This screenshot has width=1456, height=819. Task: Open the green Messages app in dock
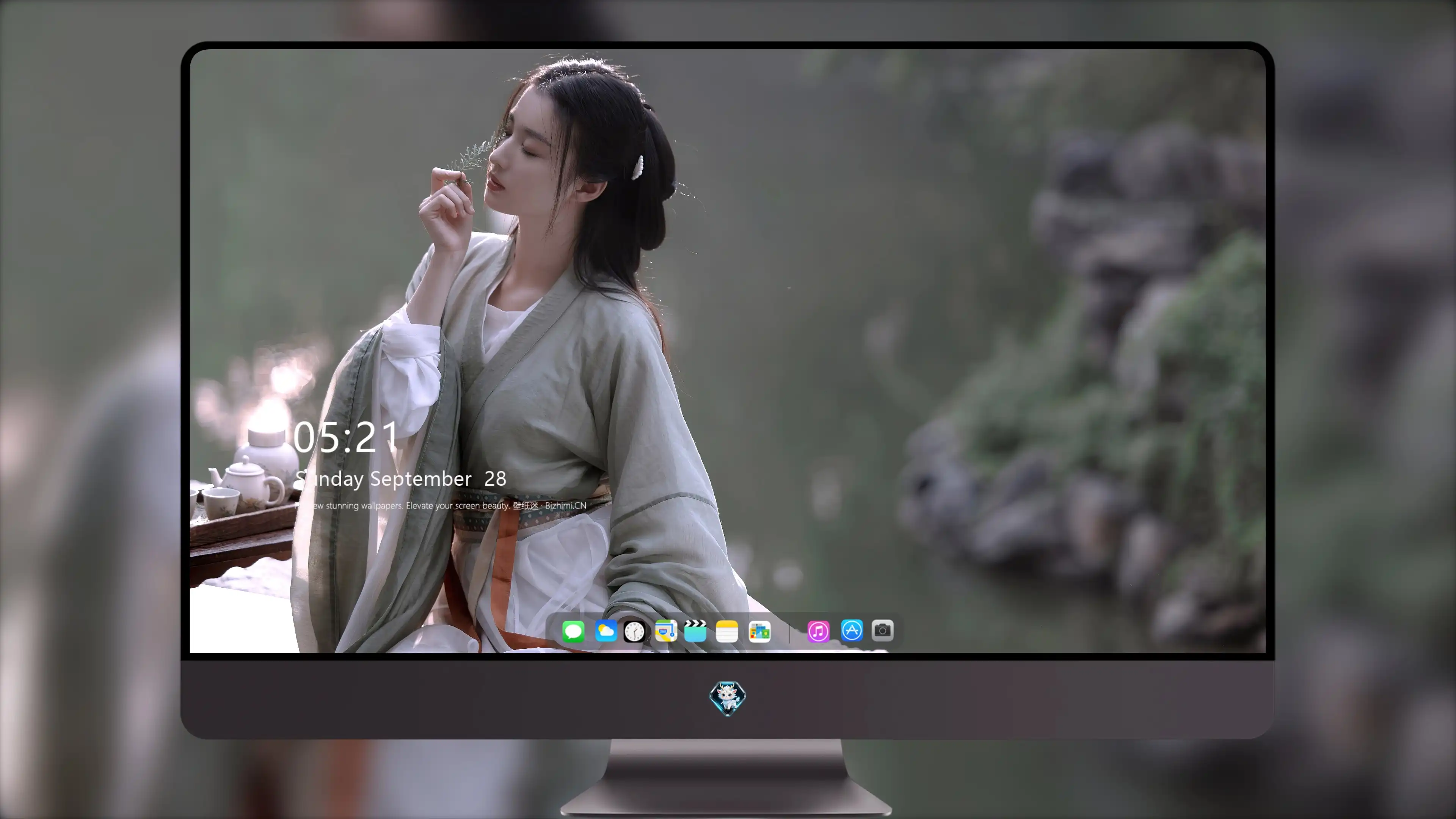point(573,631)
